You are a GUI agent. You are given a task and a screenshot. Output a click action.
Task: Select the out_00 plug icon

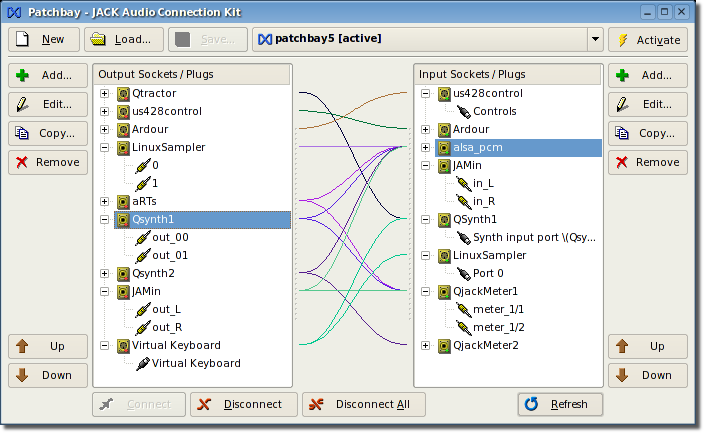143,238
